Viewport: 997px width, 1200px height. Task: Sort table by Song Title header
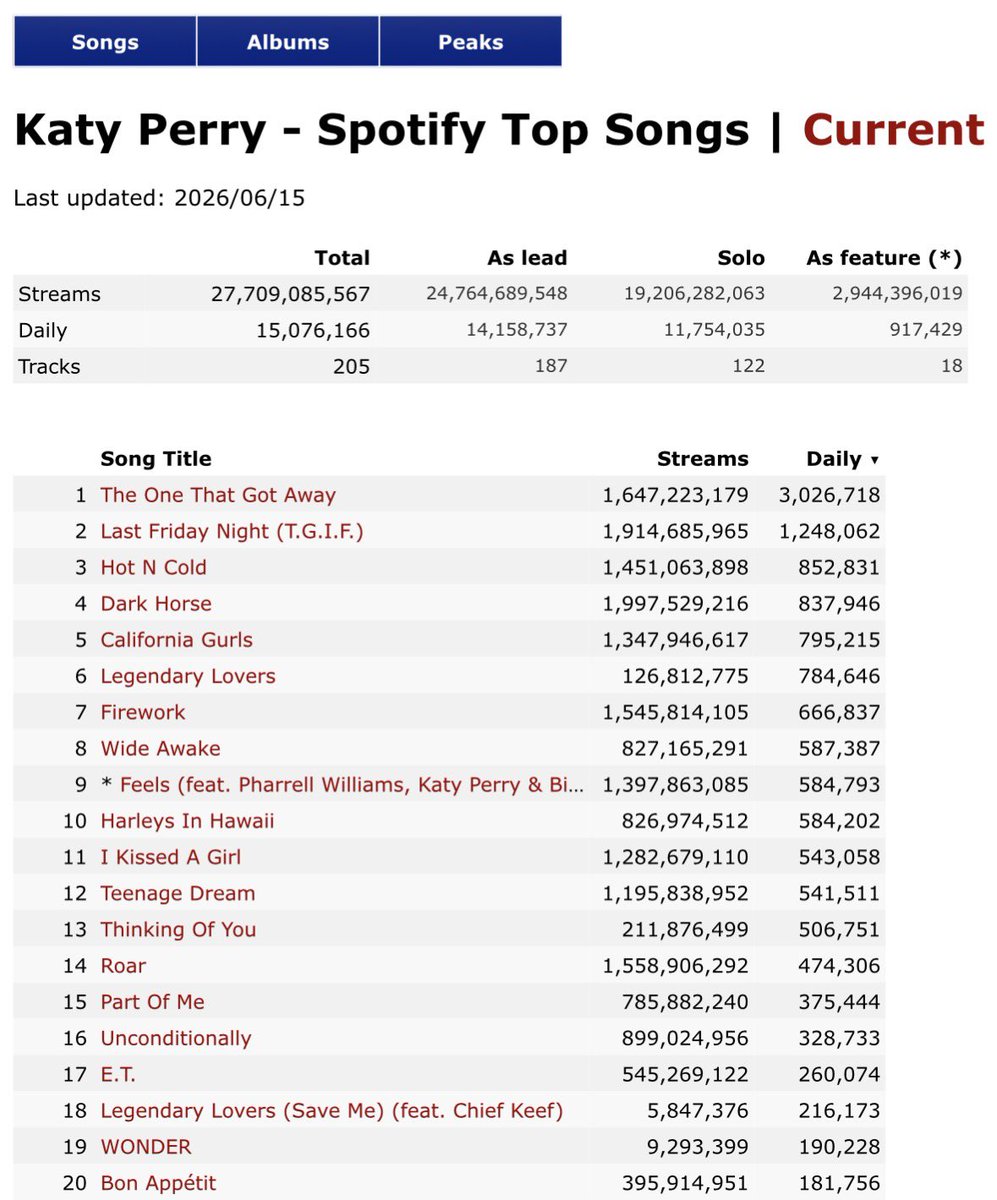point(156,459)
